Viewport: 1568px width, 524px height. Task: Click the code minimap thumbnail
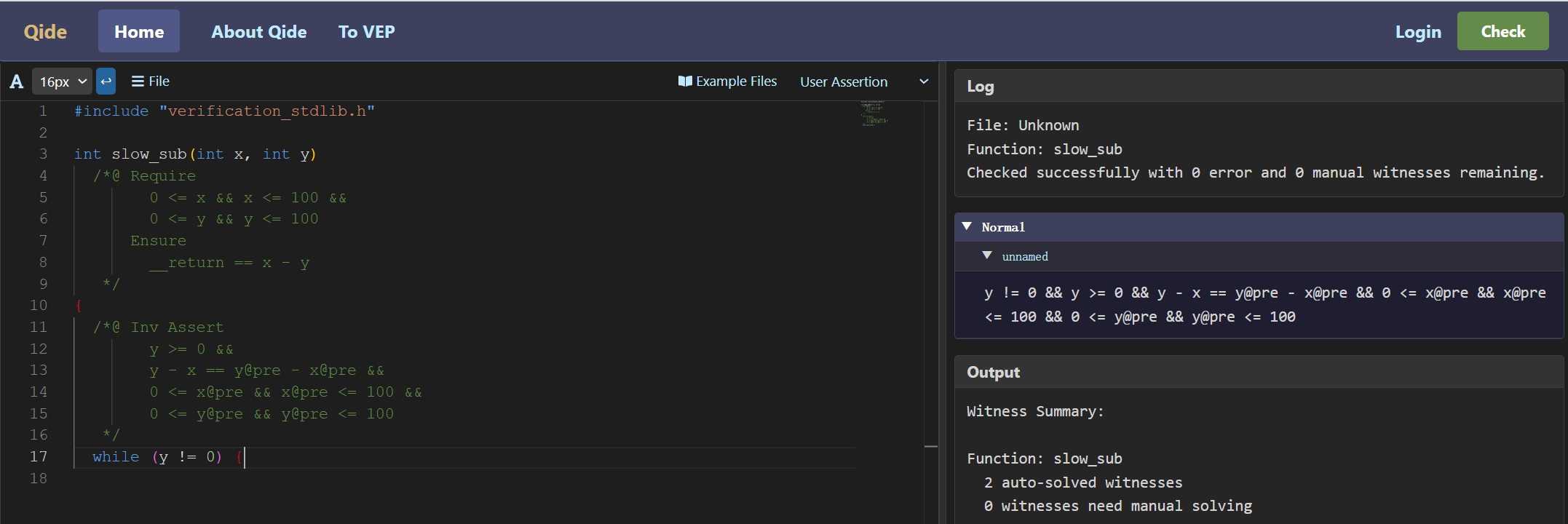(x=875, y=114)
